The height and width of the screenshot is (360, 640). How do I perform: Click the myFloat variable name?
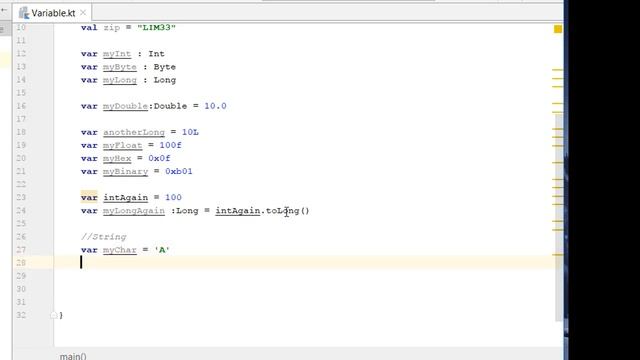(122, 145)
